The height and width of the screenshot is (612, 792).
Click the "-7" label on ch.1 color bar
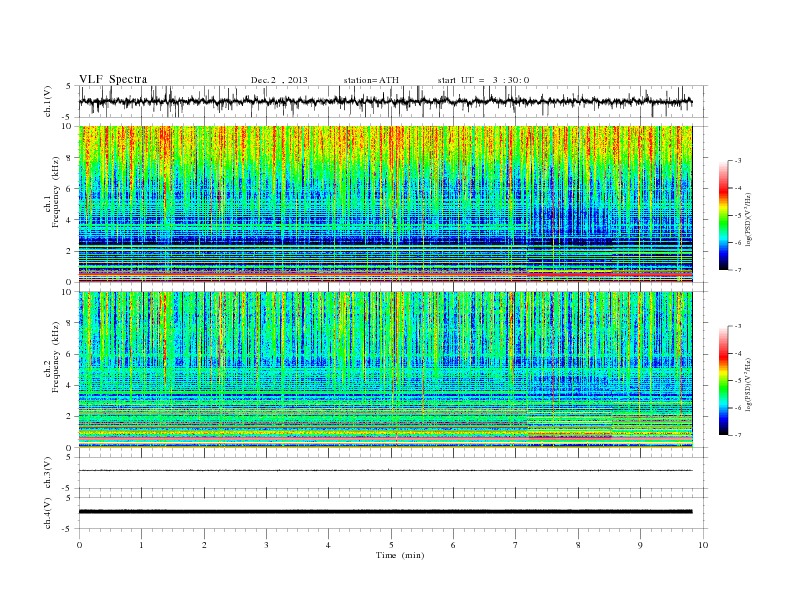coord(738,270)
